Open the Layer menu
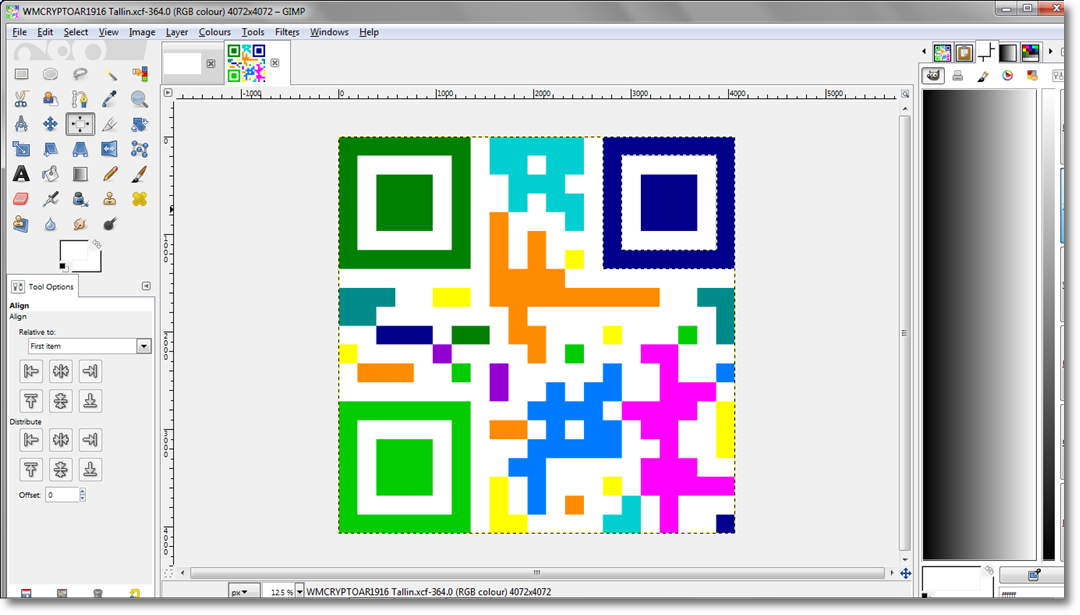The height and width of the screenshot is (615, 1080). [177, 32]
